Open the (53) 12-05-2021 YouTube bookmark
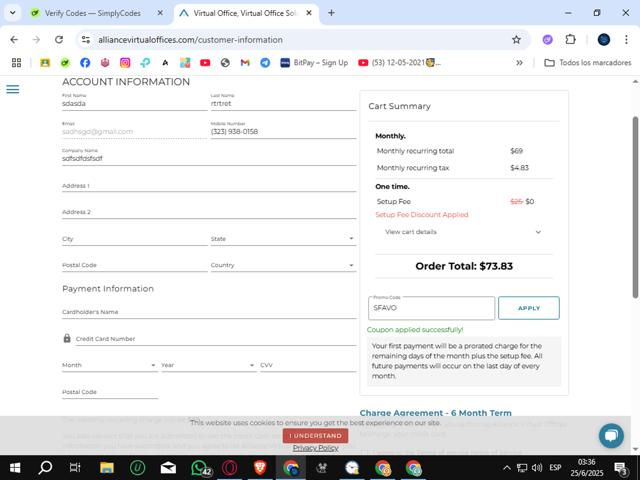Viewport: 640px width, 480px height. [399, 62]
